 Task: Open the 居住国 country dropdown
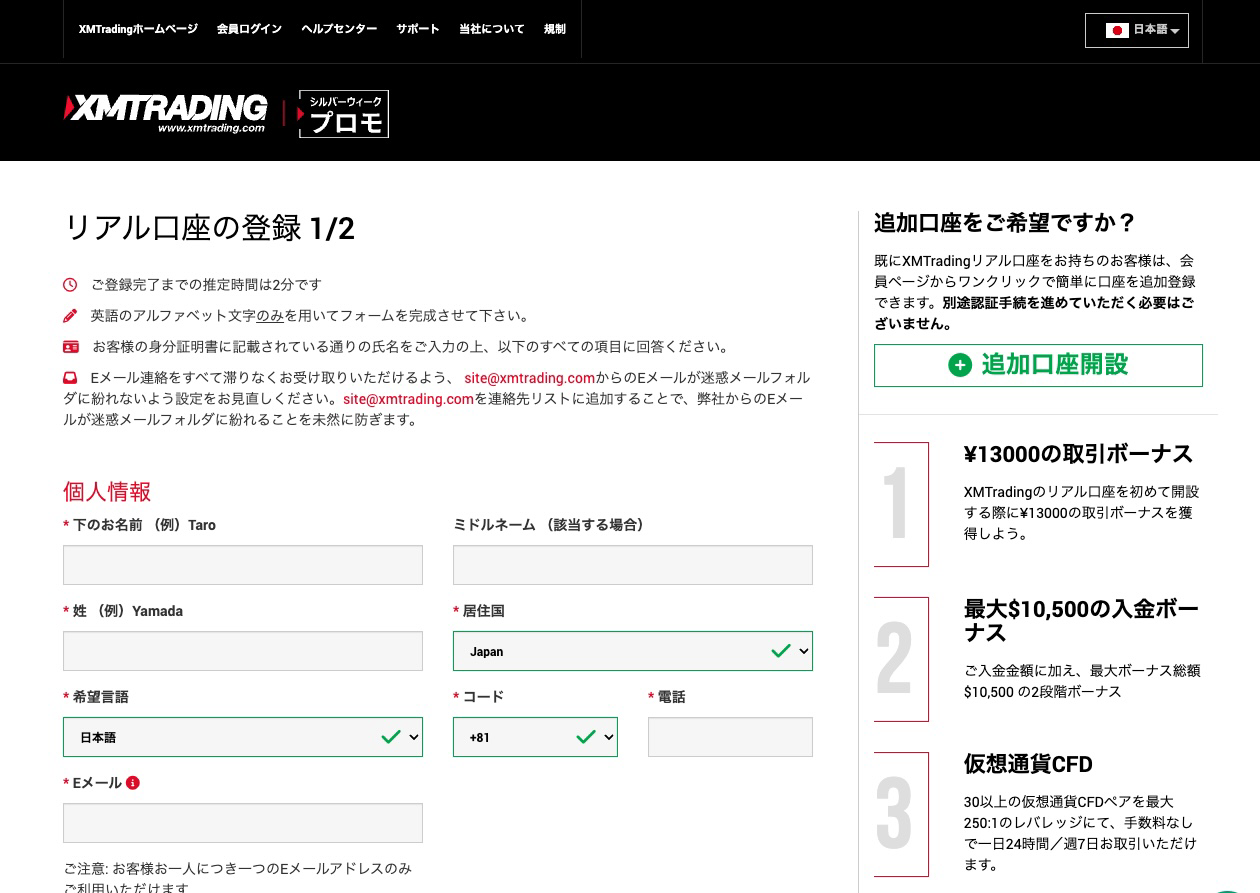click(x=633, y=650)
